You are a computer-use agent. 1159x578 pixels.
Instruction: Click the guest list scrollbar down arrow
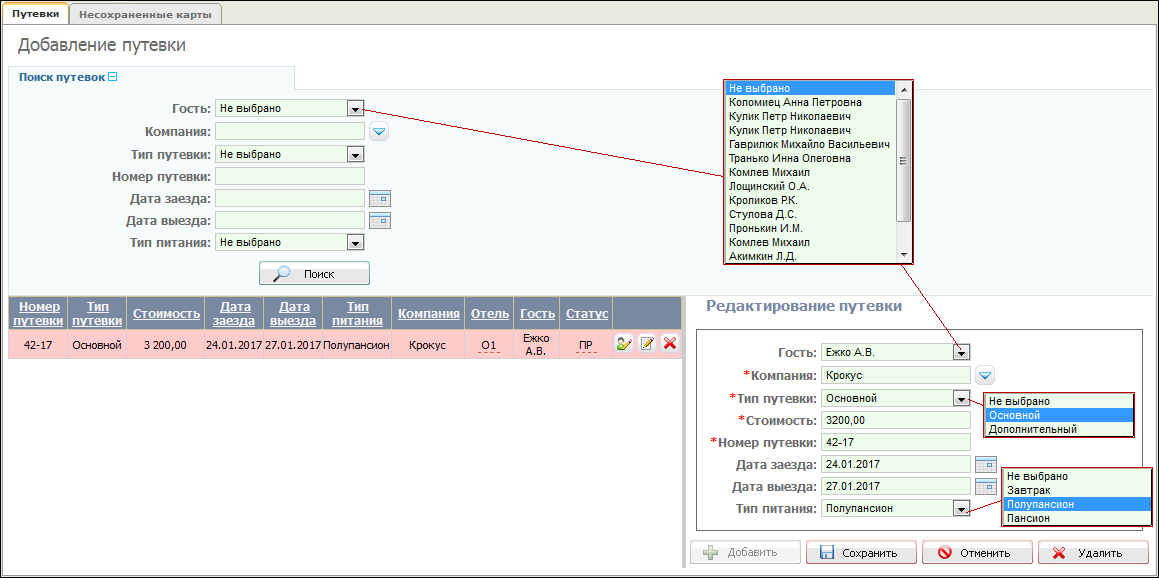click(x=904, y=255)
